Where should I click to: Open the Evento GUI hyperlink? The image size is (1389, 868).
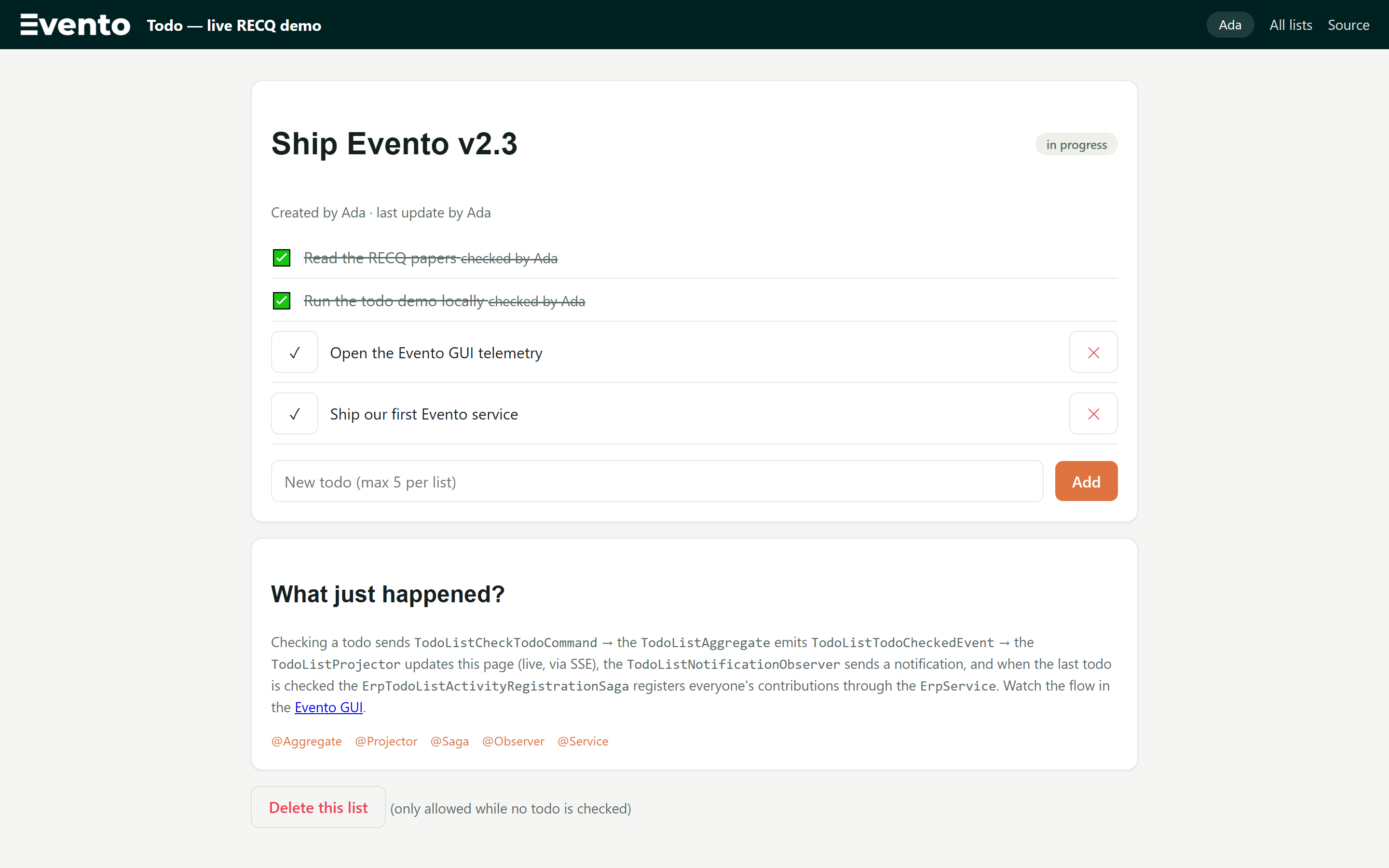pos(328,707)
